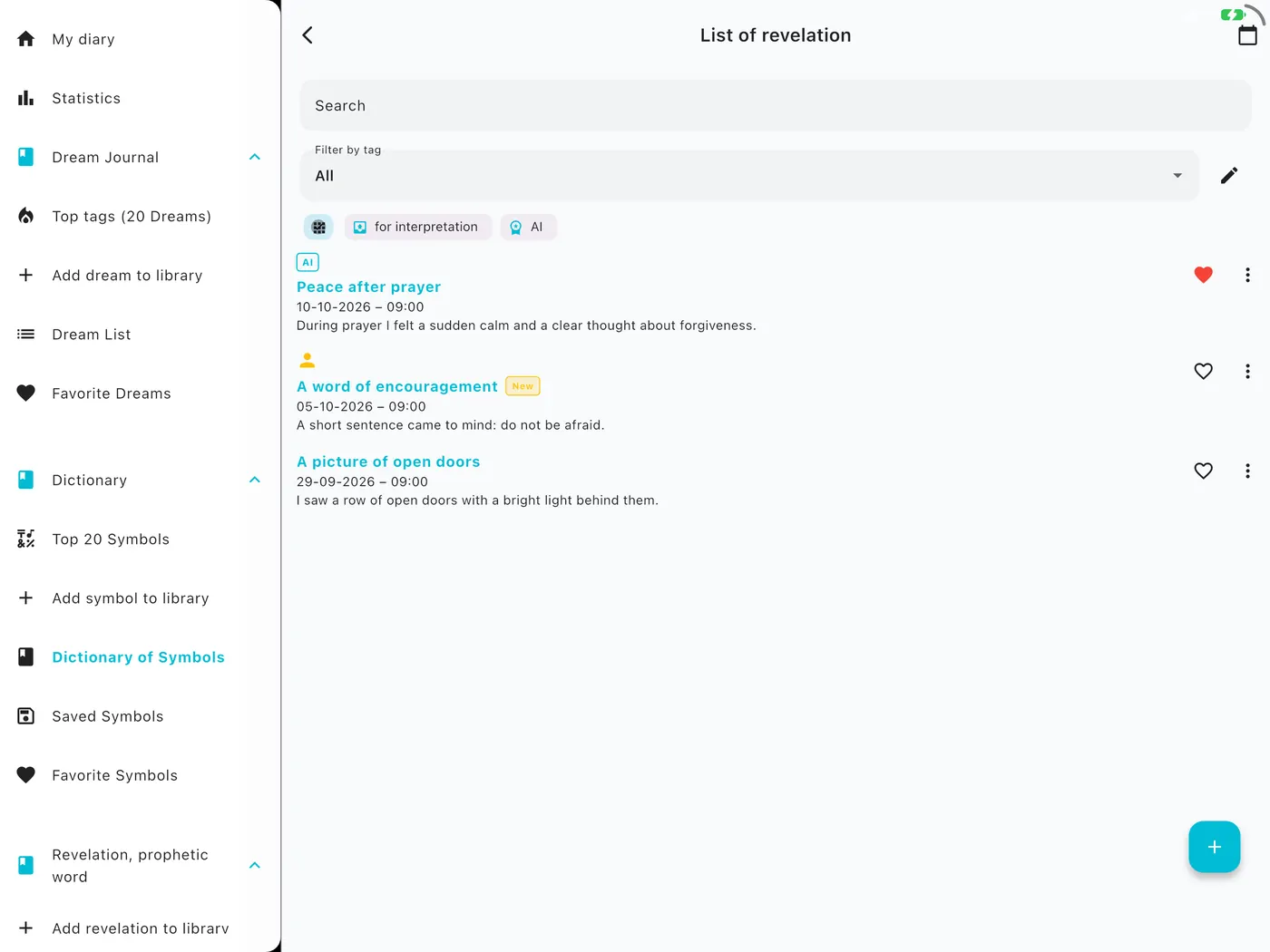Open Add dream to library
Screen dimensions: 1270x952
coord(127,275)
